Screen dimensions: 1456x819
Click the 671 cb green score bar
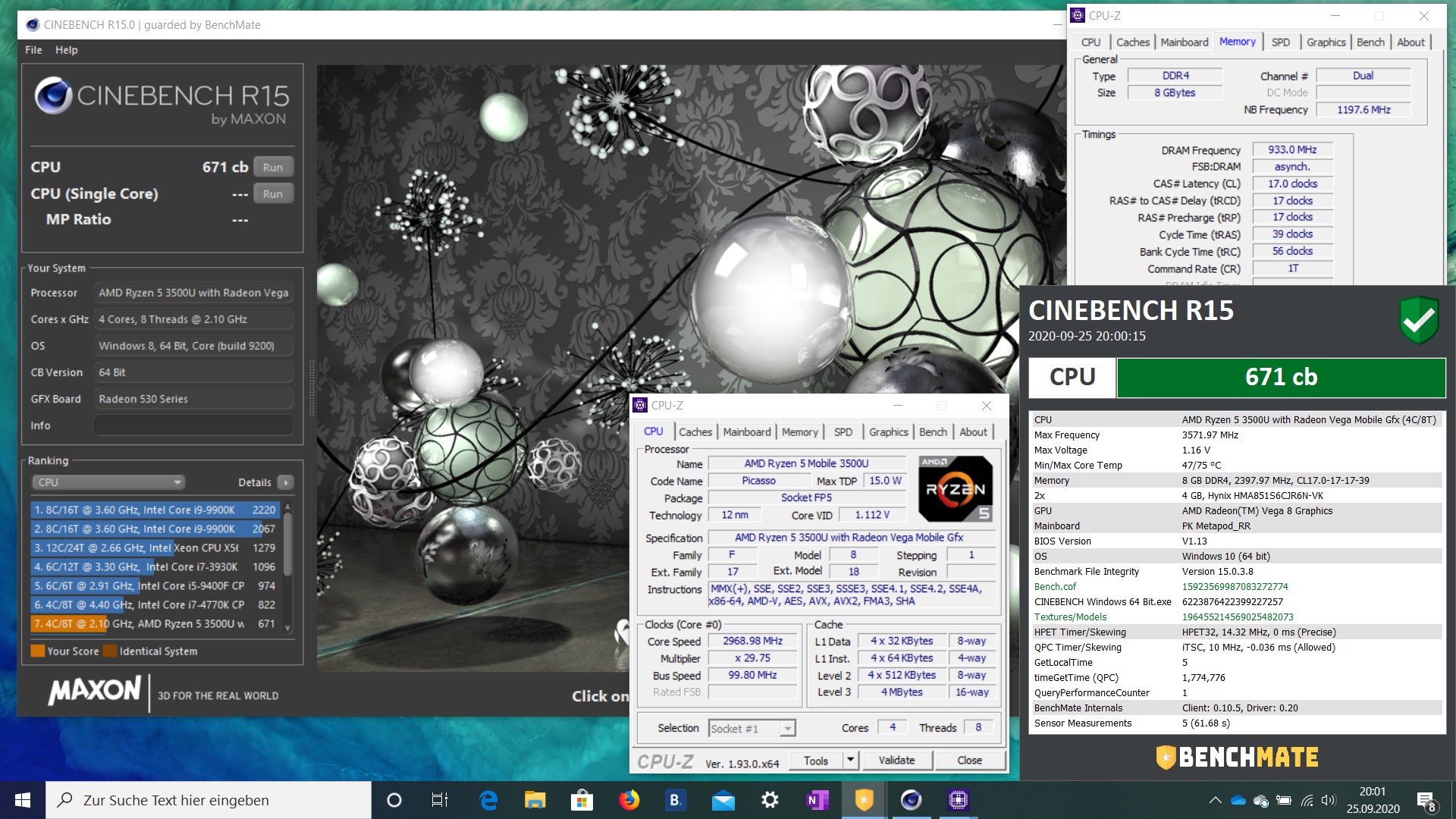pyautogui.click(x=1281, y=378)
